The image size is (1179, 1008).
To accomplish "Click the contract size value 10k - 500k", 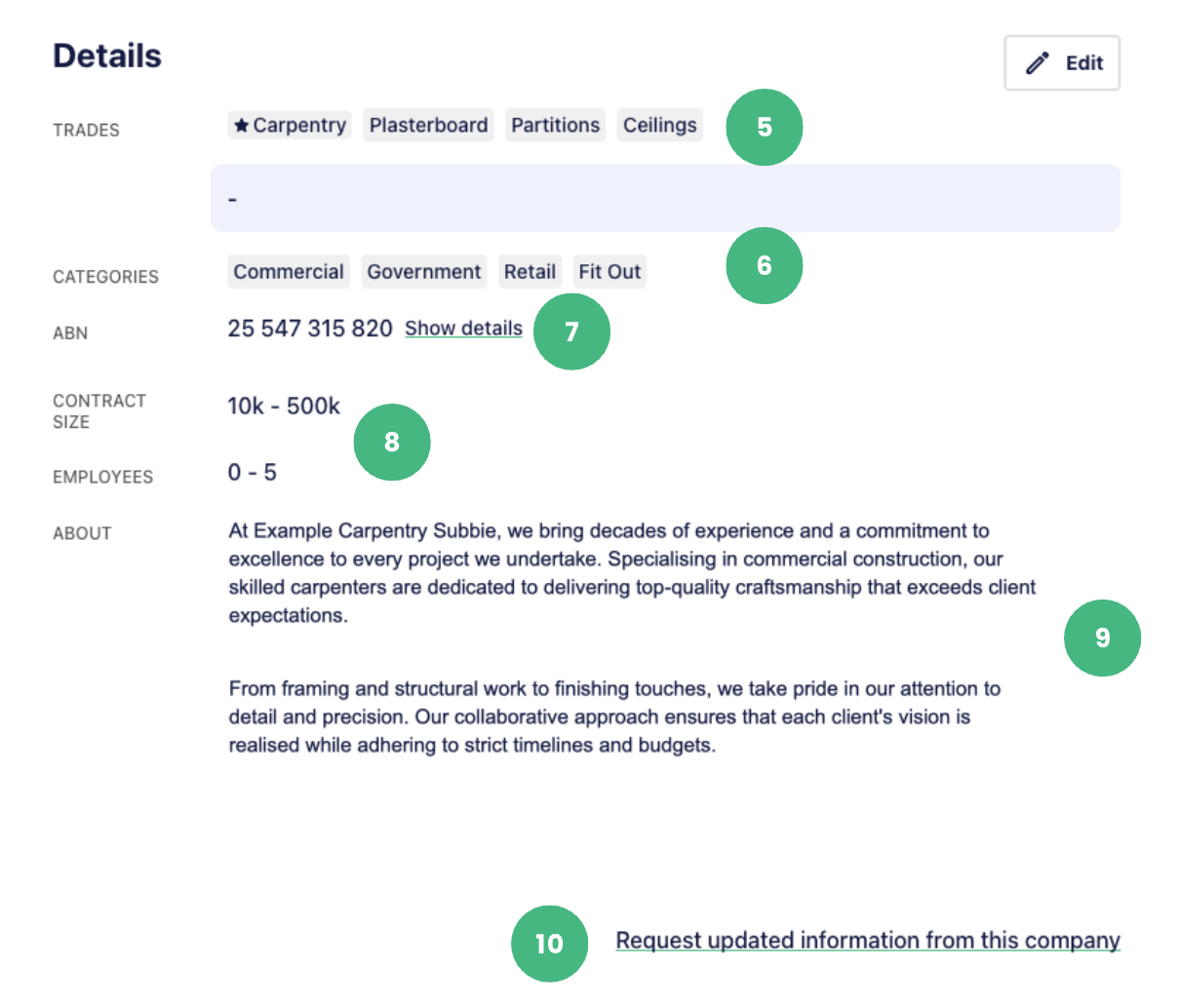I will click(x=284, y=406).
